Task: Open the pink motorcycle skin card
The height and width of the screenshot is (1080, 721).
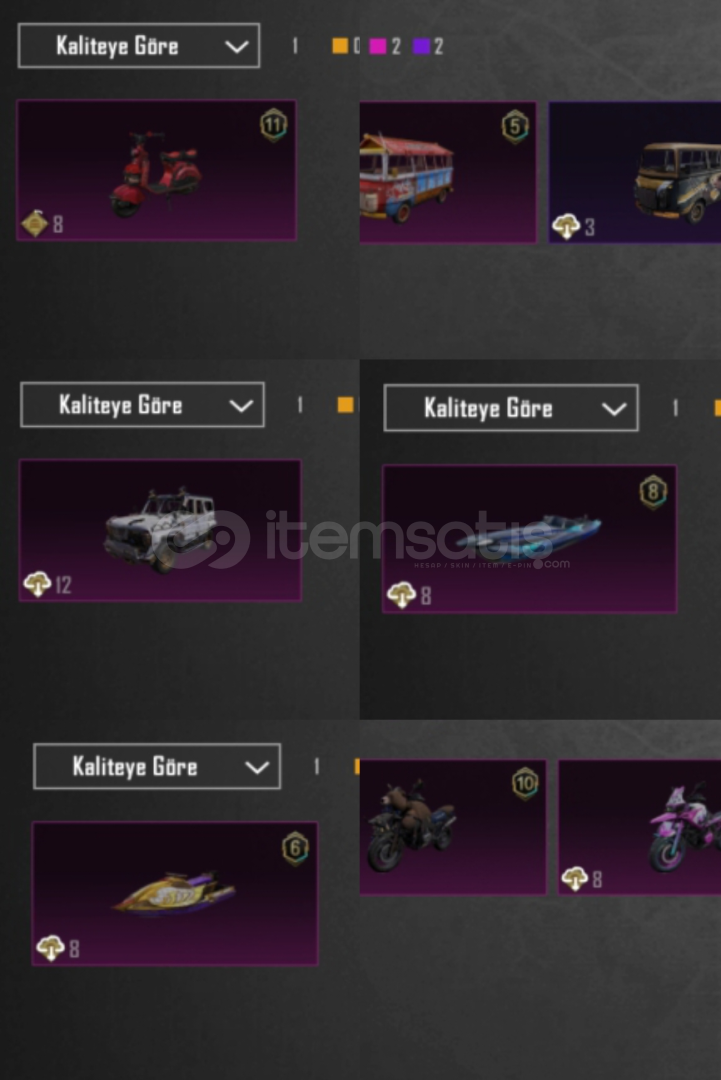Action: click(640, 827)
